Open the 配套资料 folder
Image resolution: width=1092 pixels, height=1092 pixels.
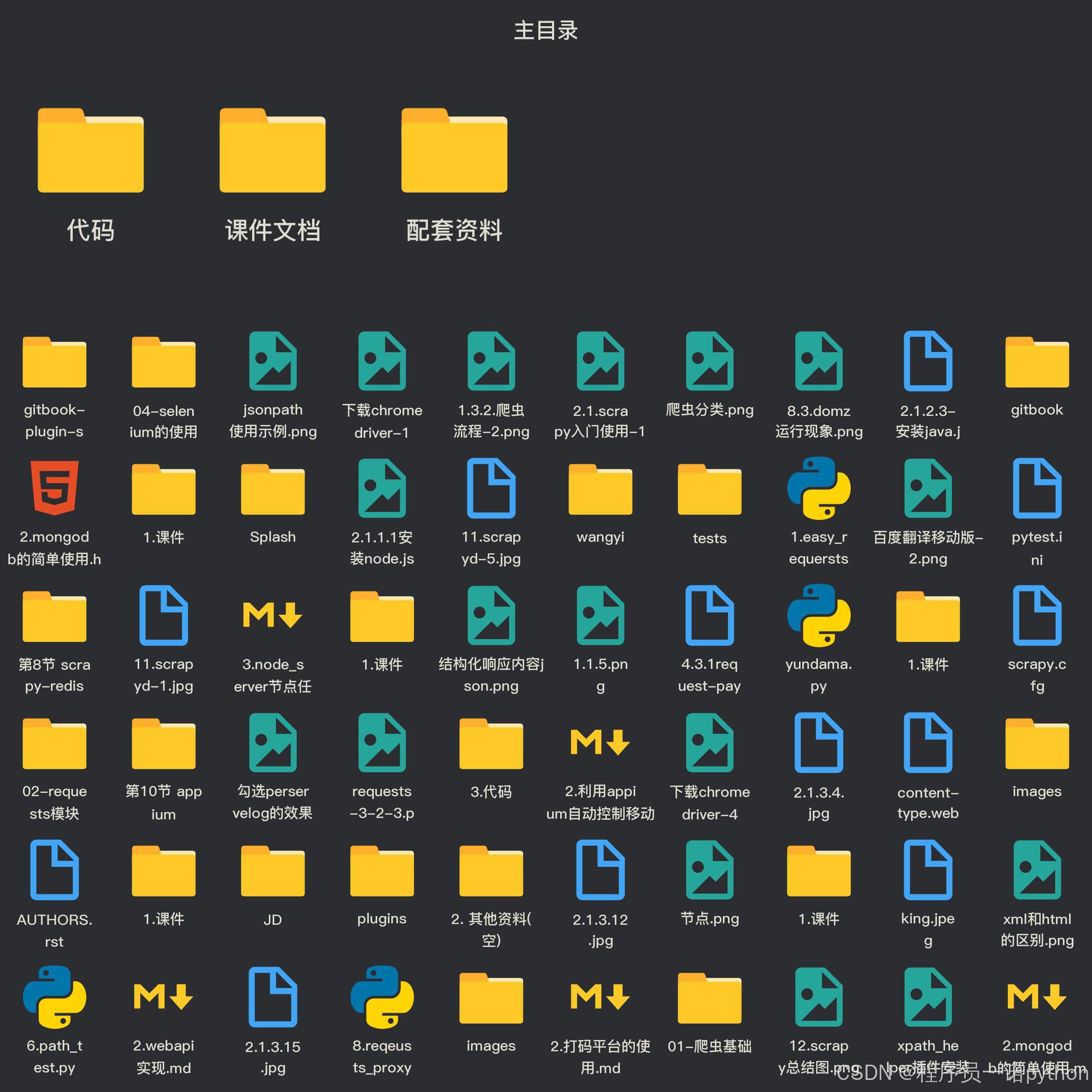454,151
